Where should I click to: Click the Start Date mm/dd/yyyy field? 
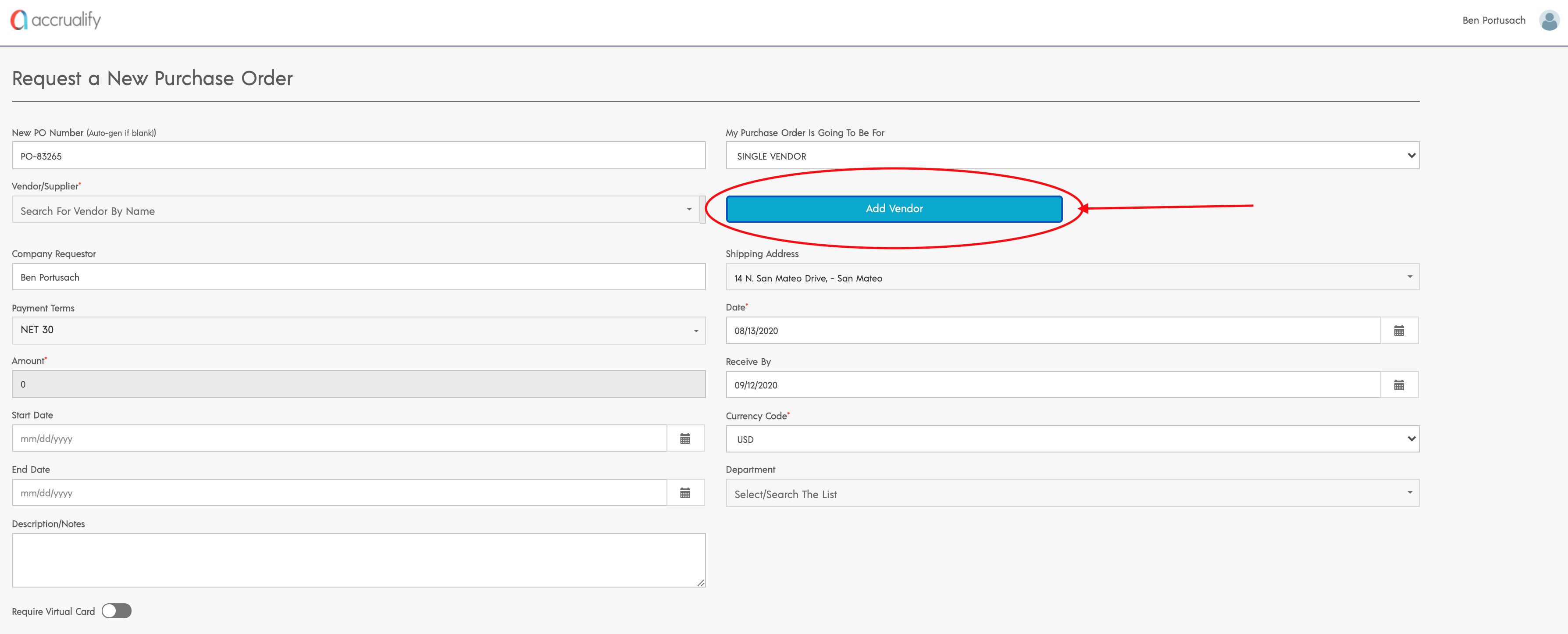(339, 438)
